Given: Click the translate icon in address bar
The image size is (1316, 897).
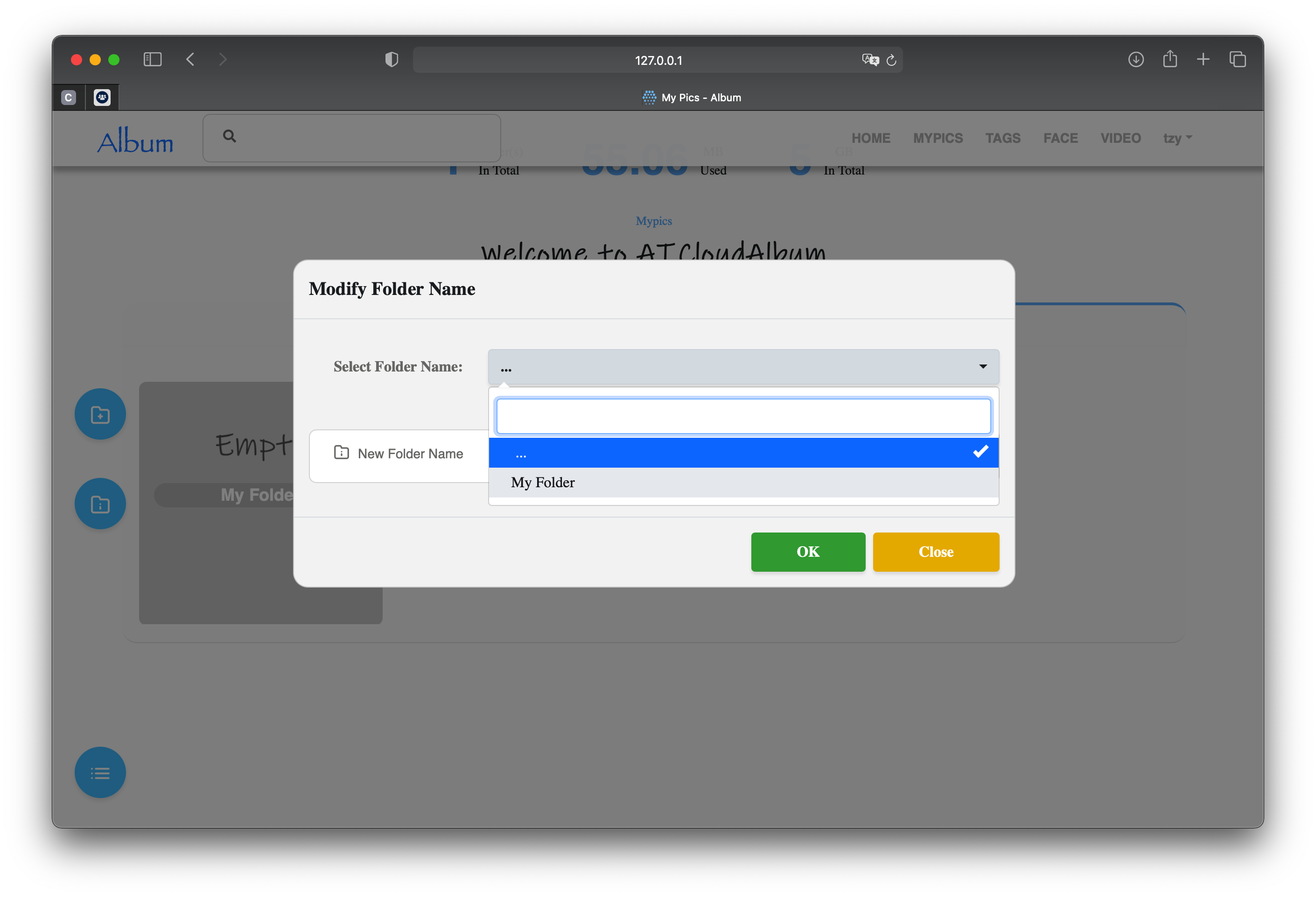Looking at the screenshot, I should tap(870, 60).
